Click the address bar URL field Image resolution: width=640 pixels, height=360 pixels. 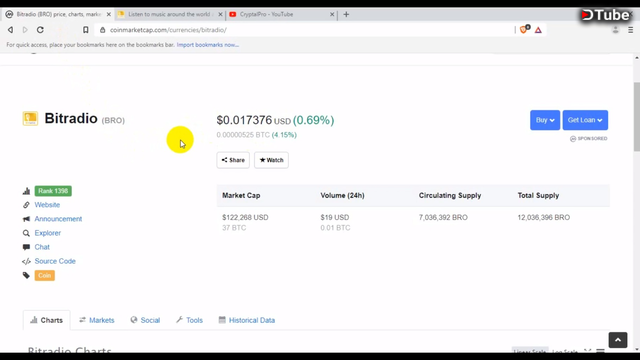click(304, 30)
